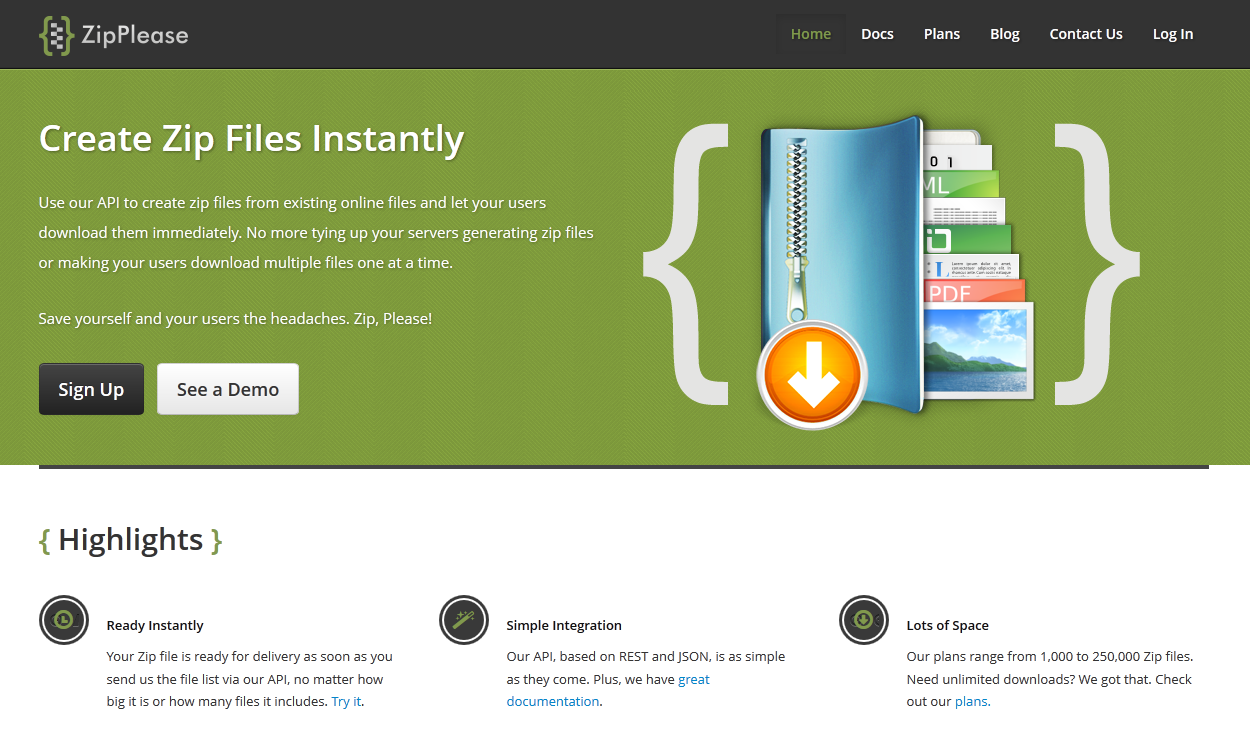This screenshot has width=1250, height=748.
Task: Open the great documentation link
Action: click(x=608, y=690)
